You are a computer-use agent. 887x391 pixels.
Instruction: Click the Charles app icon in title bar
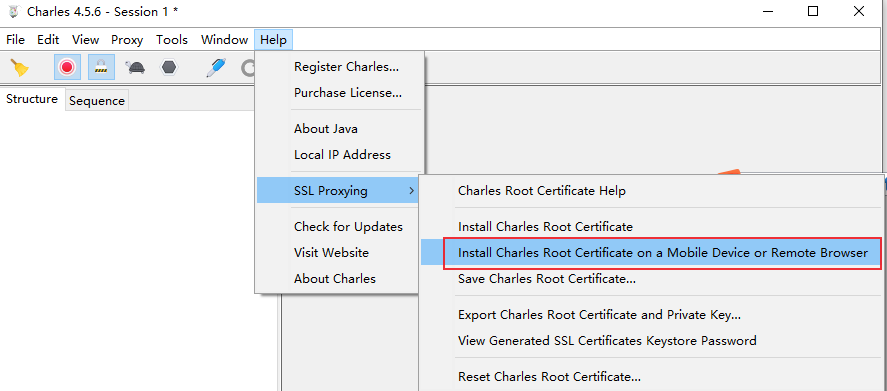(14, 11)
